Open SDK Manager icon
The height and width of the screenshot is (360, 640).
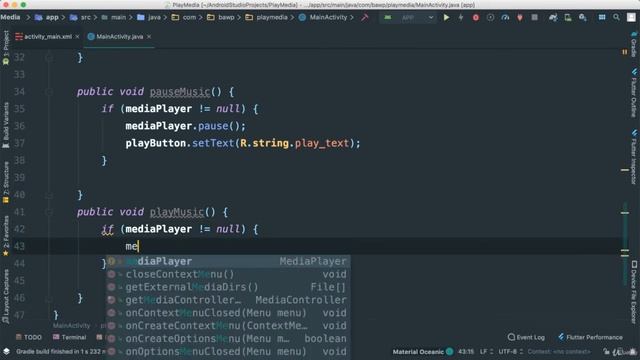click(x=582, y=18)
